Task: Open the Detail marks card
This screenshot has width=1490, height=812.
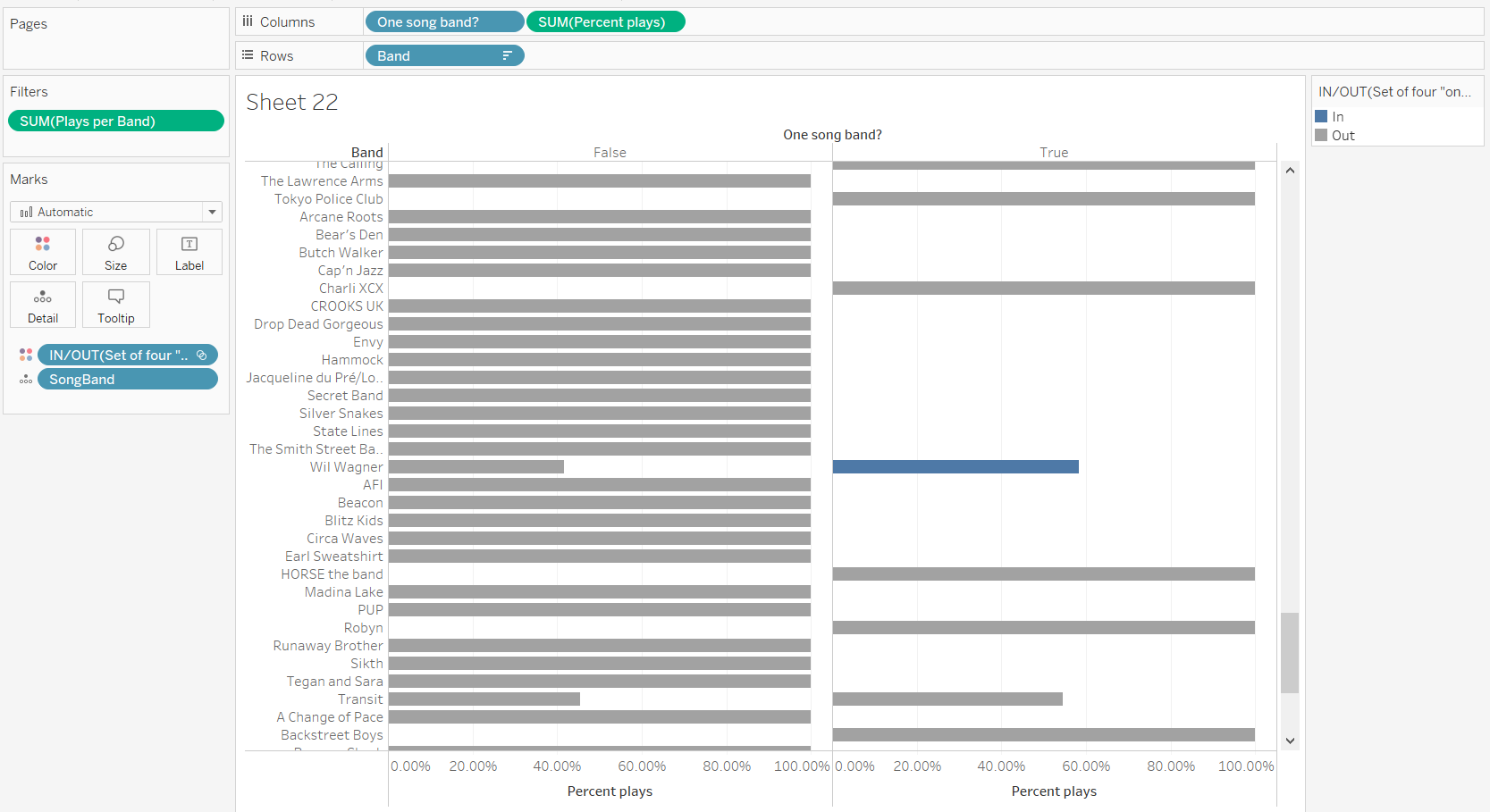Action: pos(43,305)
